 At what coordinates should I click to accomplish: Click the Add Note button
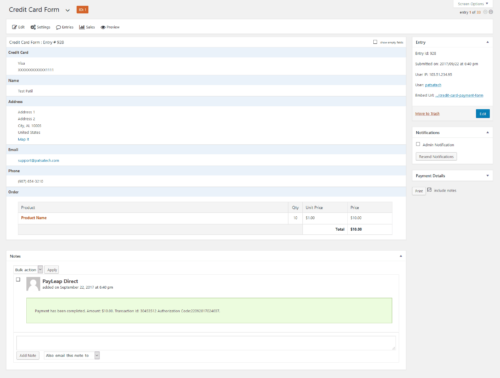(x=28, y=355)
